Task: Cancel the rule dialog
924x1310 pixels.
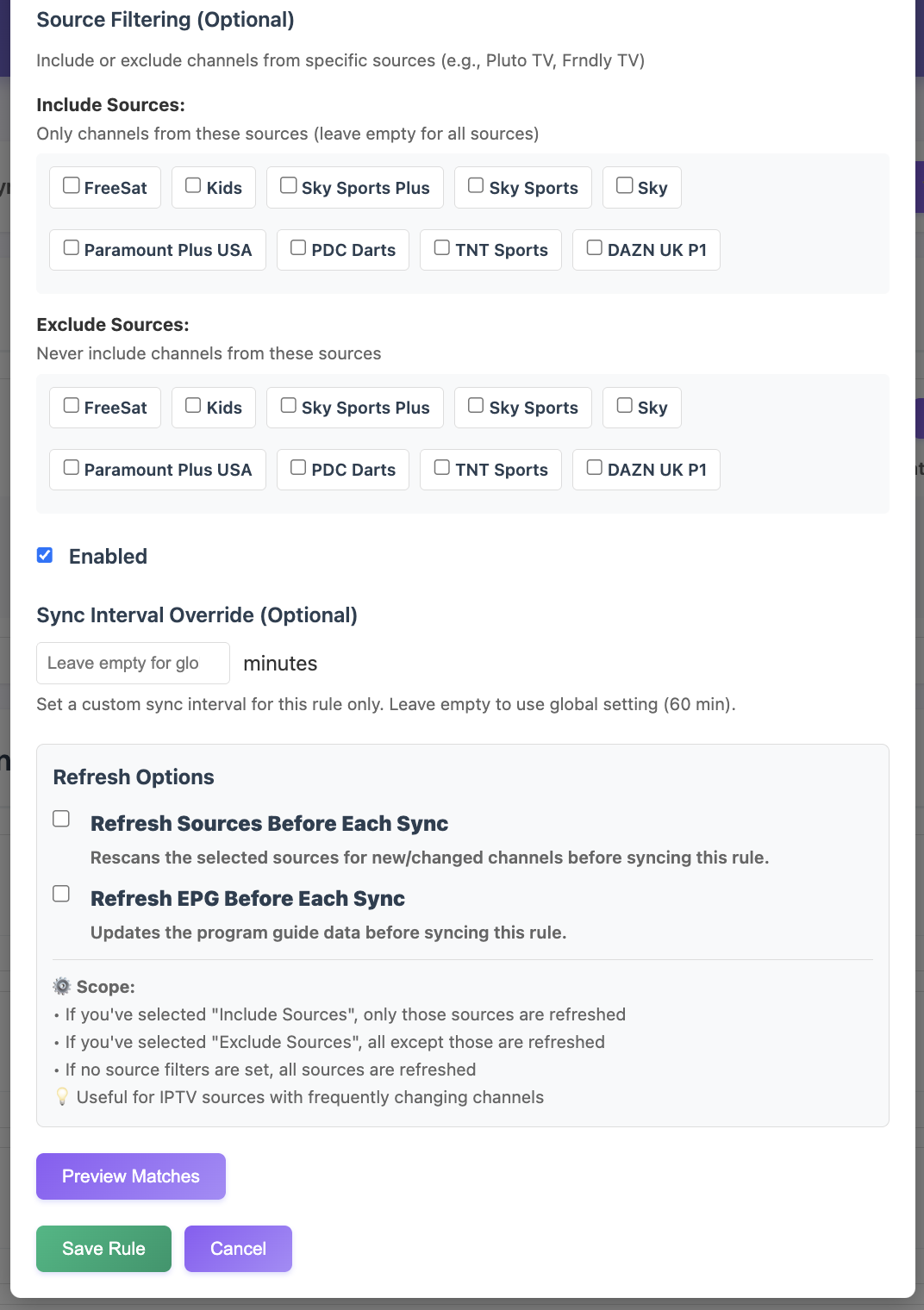Action: 238,1249
